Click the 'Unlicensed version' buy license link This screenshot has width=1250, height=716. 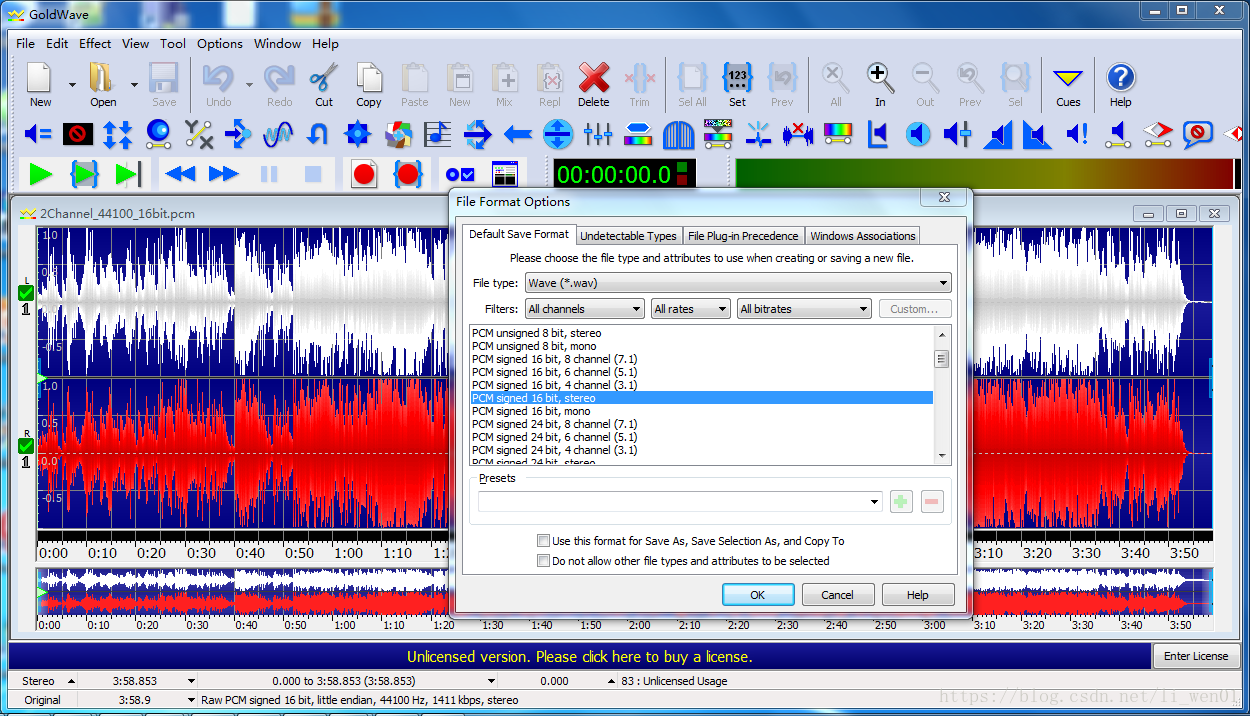coord(579,657)
